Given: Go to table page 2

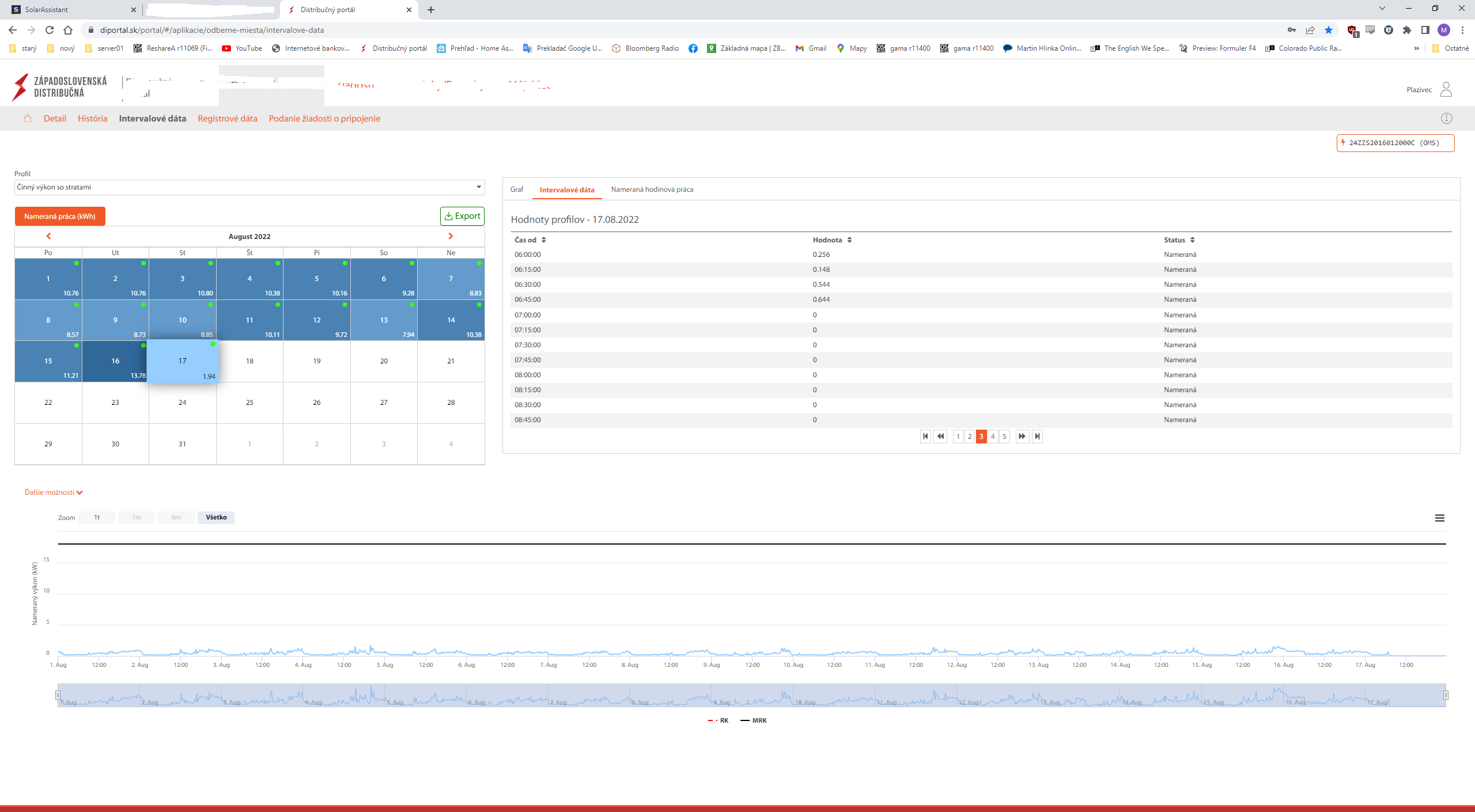Looking at the screenshot, I should [x=970, y=437].
